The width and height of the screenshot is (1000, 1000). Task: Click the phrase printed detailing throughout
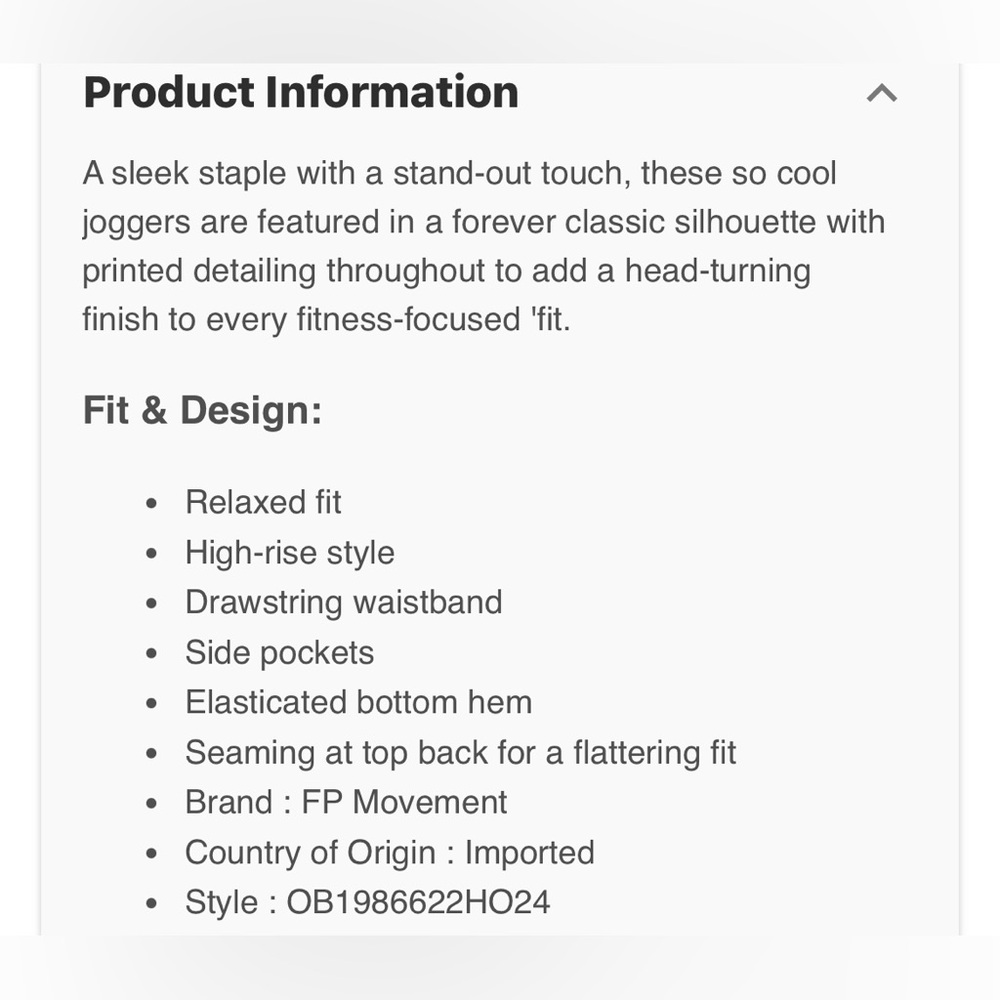284,271
